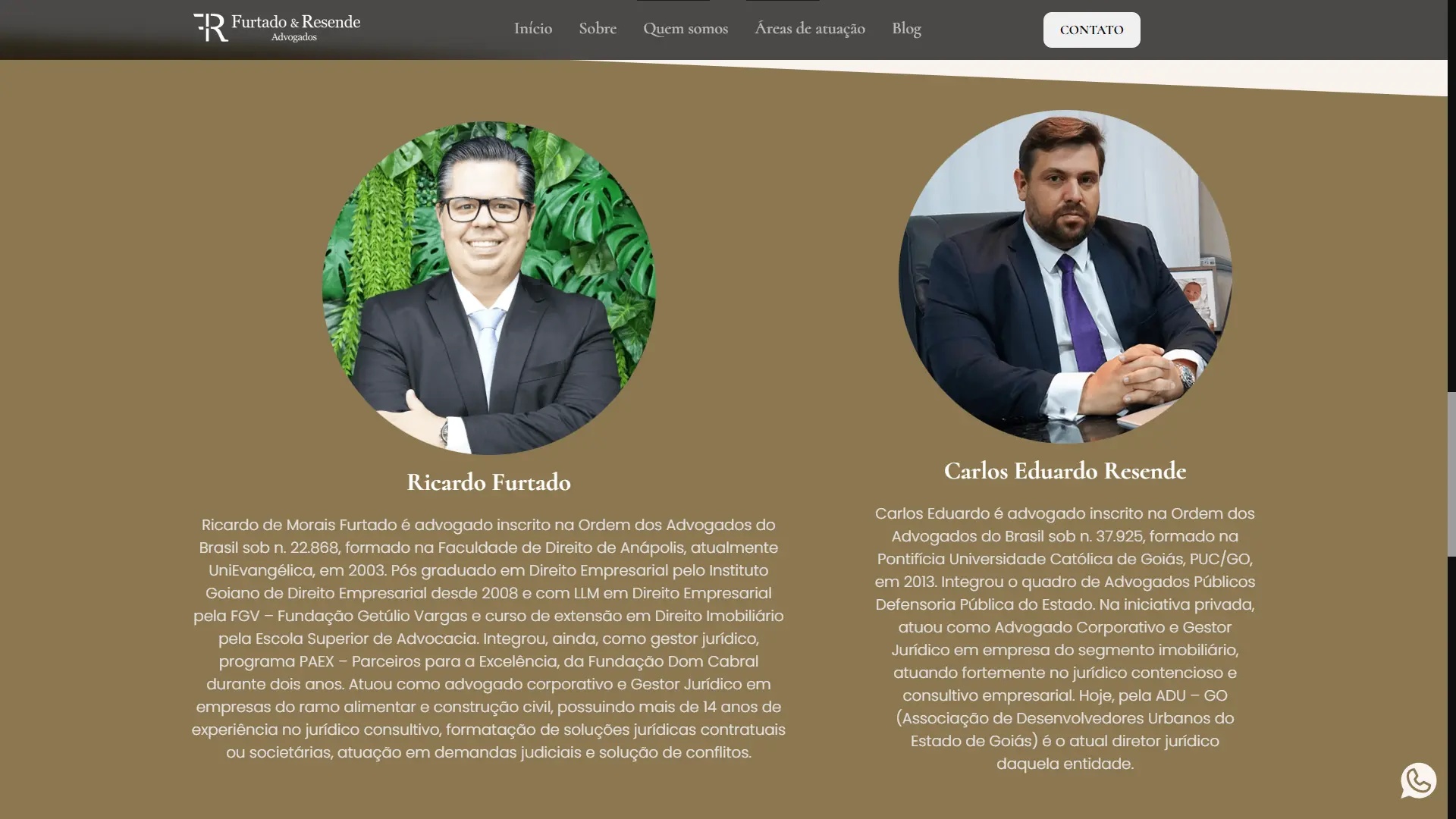Click Ricardo Furtado's biography paragraph

click(x=489, y=639)
